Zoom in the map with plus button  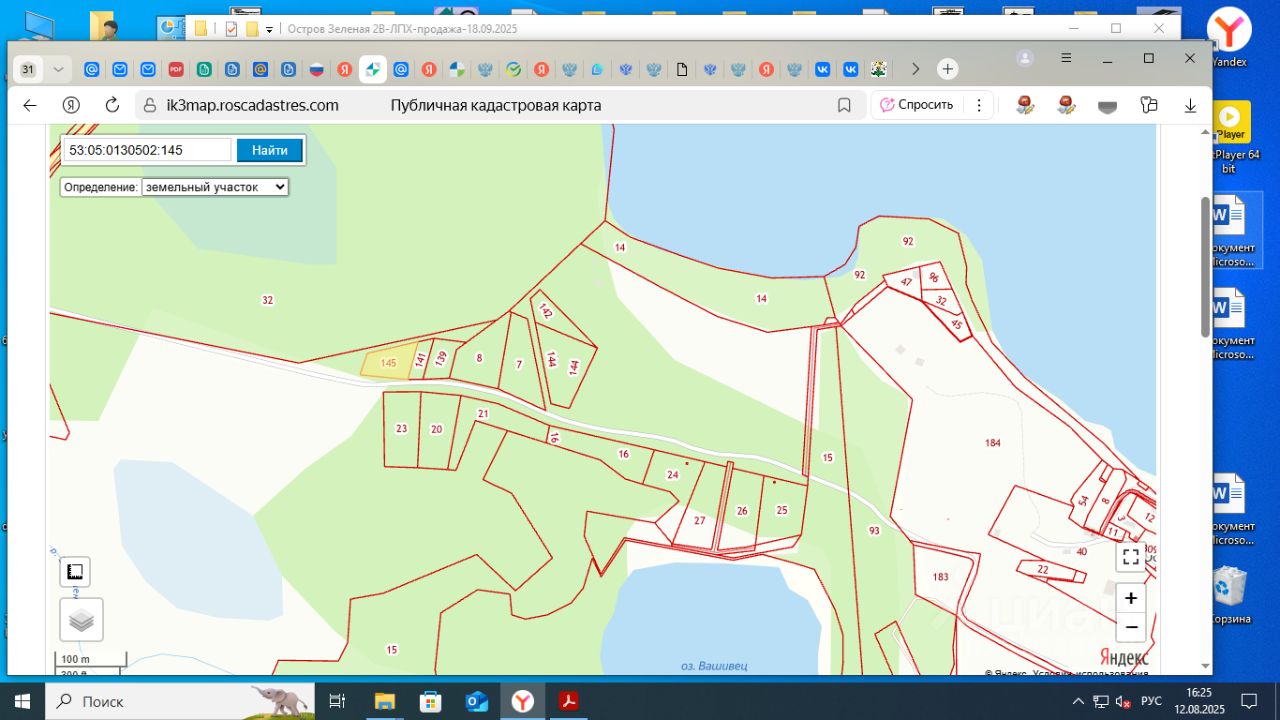pyautogui.click(x=1130, y=598)
